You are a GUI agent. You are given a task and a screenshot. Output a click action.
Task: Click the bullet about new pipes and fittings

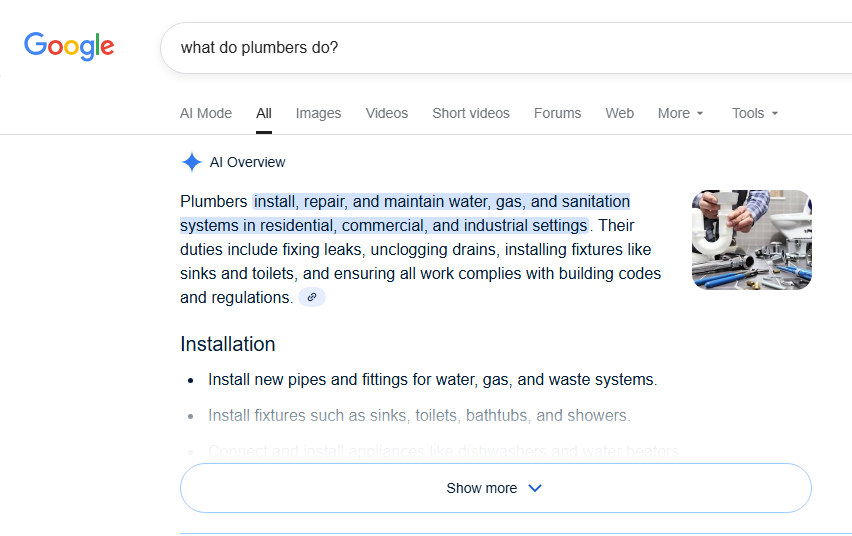click(x=432, y=380)
